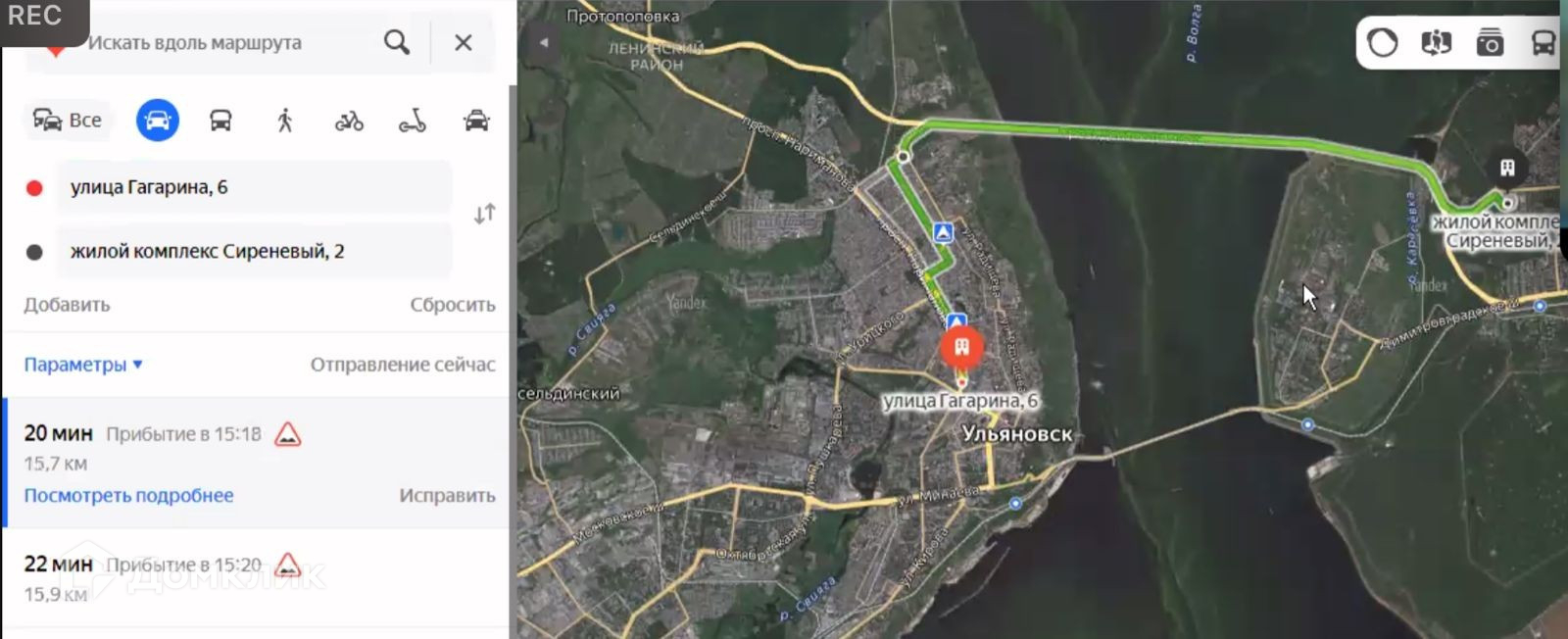Image resolution: width=1568 pixels, height=639 pixels.
Task: Open Отправление сейчас departure time selector
Action: click(403, 365)
